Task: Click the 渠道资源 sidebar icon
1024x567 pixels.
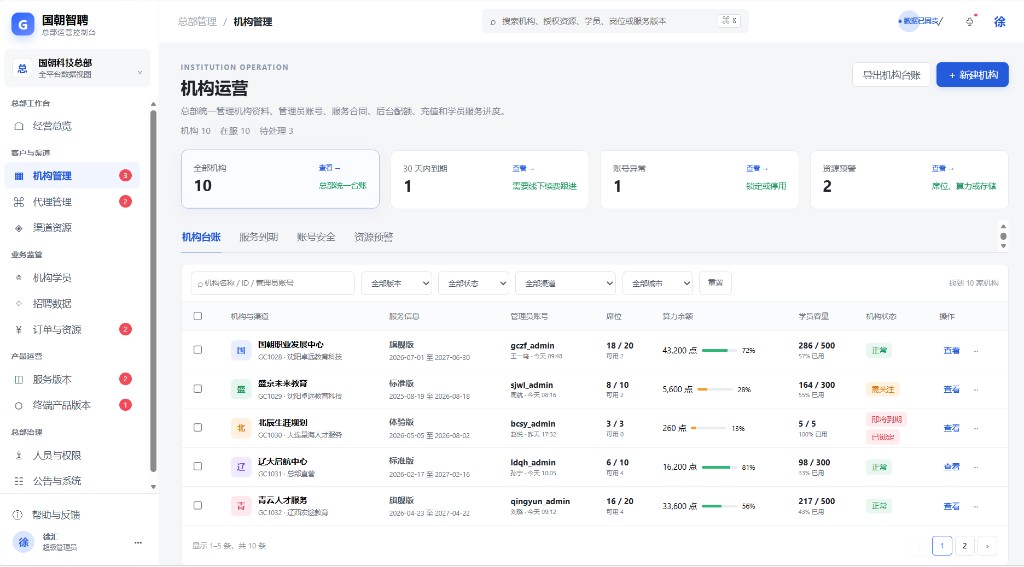Action: tap(19, 228)
